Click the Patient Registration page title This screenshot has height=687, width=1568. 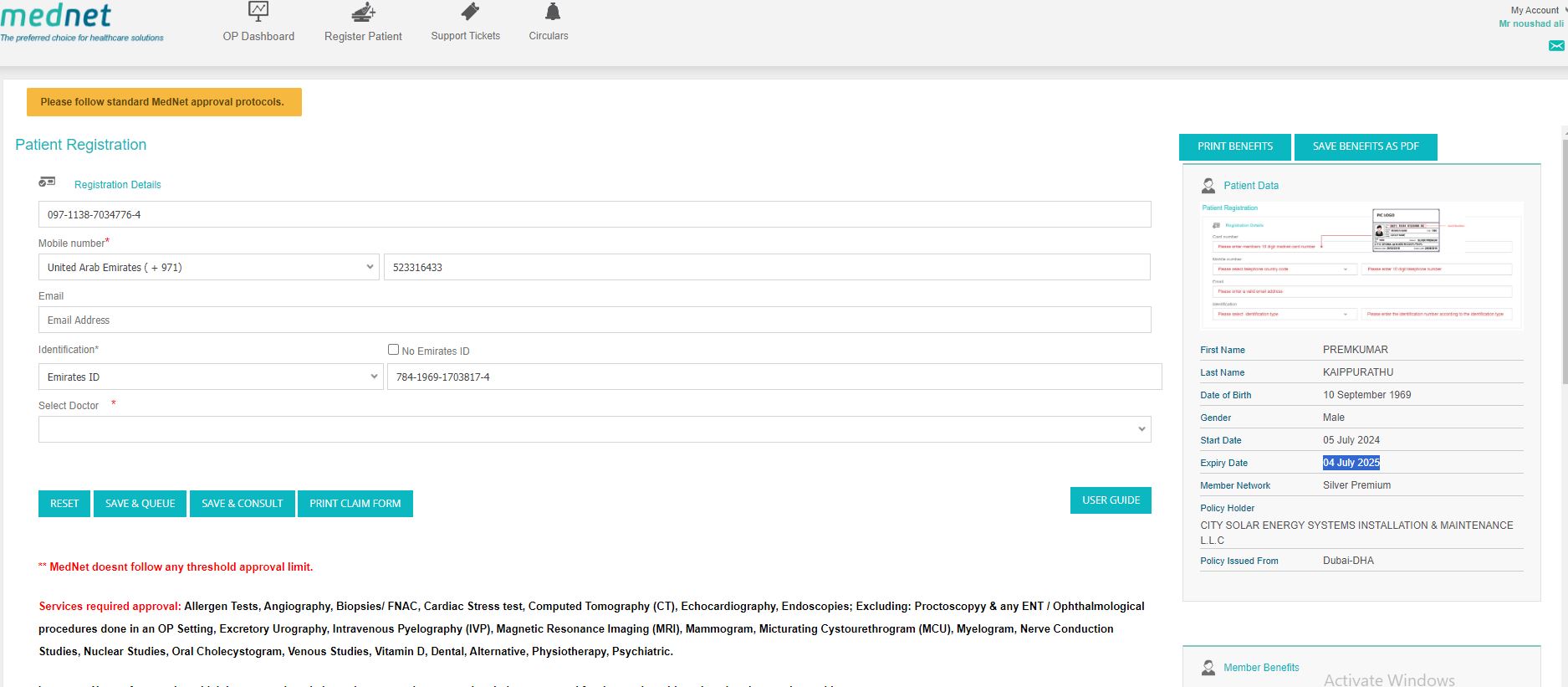[81, 145]
